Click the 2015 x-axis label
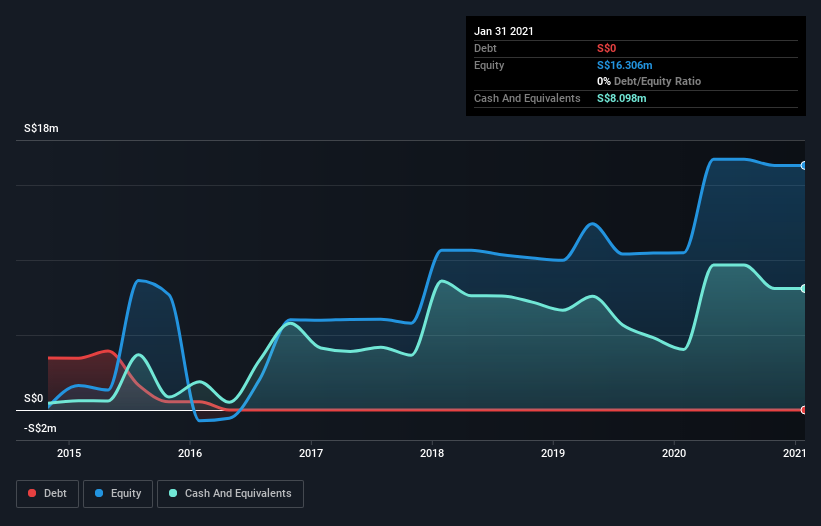Image resolution: width=821 pixels, height=526 pixels. tap(69, 453)
